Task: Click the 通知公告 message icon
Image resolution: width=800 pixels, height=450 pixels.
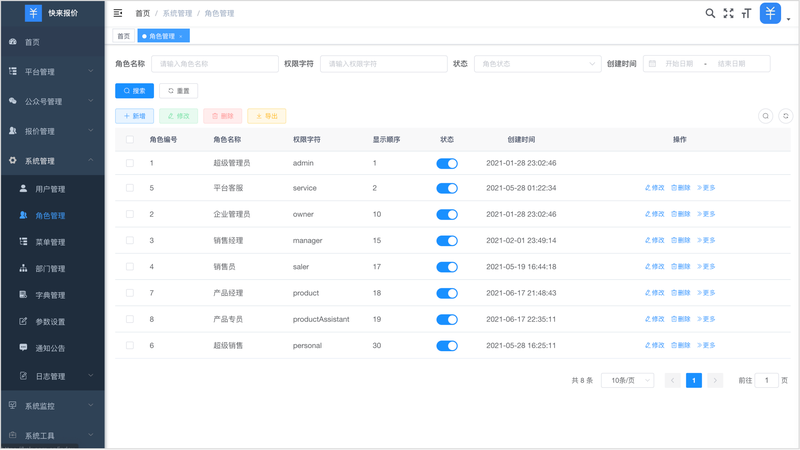Action: pyautogui.click(x=23, y=347)
